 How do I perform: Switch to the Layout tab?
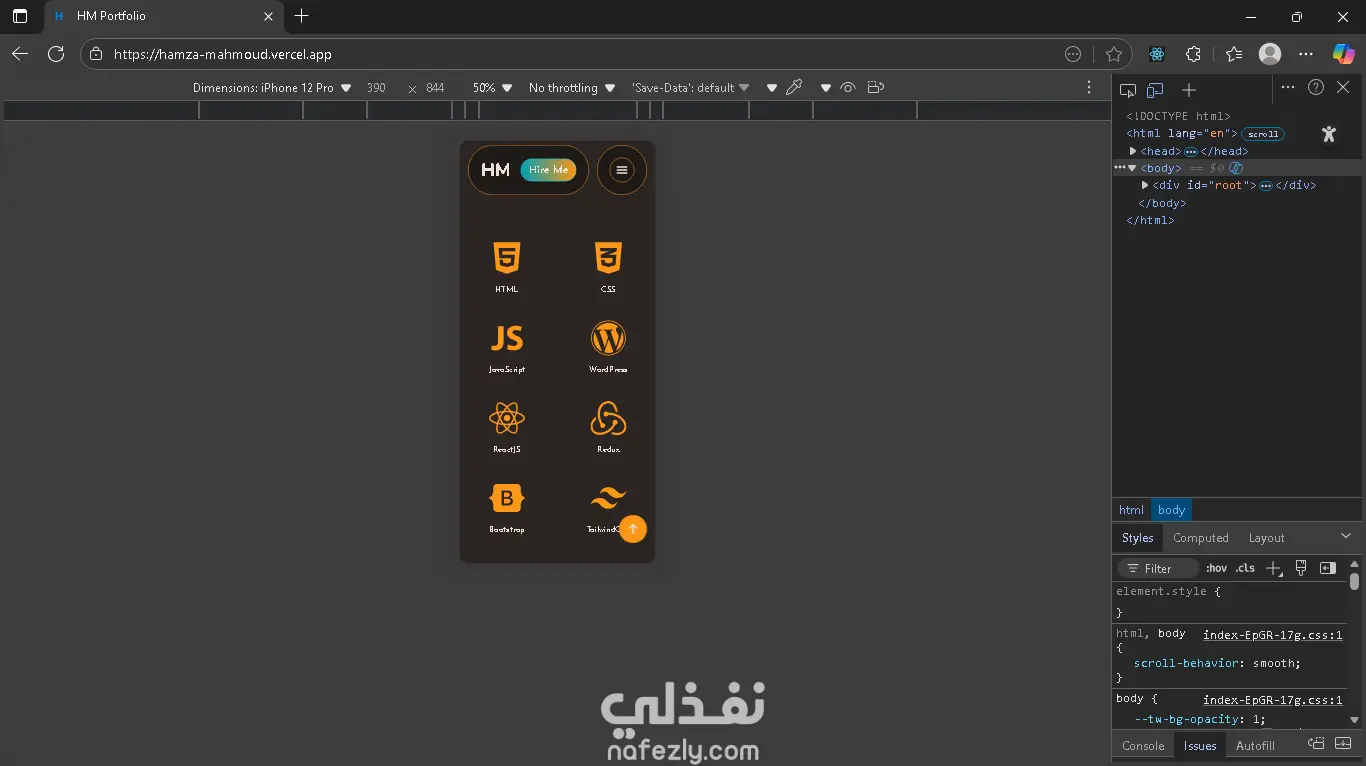(x=1266, y=538)
